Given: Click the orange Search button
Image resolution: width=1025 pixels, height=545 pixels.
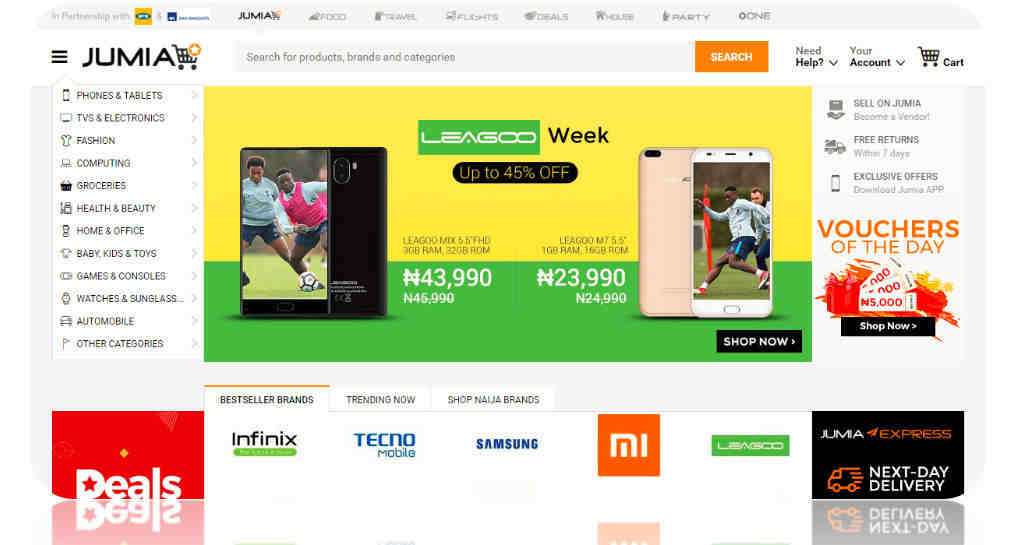Looking at the screenshot, I should (731, 57).
